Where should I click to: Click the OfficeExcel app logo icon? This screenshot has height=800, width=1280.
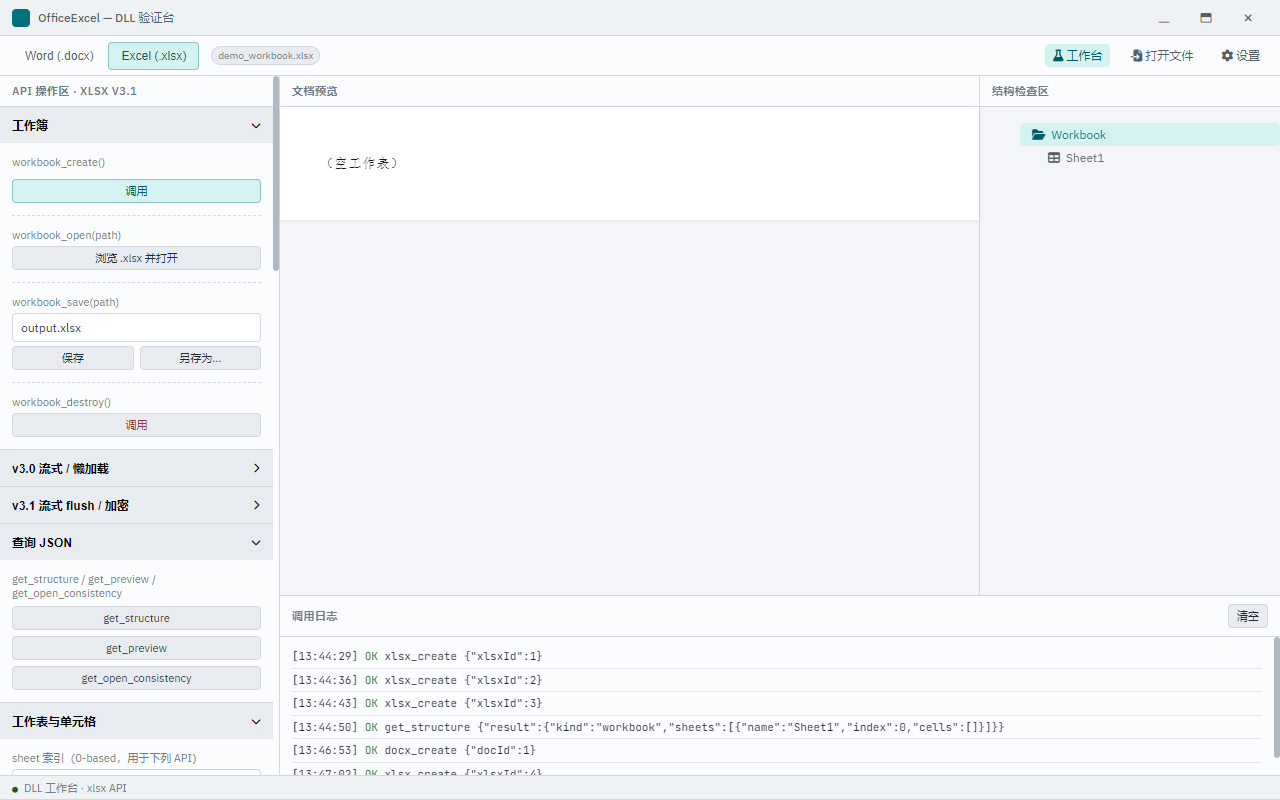coord(21,18)
